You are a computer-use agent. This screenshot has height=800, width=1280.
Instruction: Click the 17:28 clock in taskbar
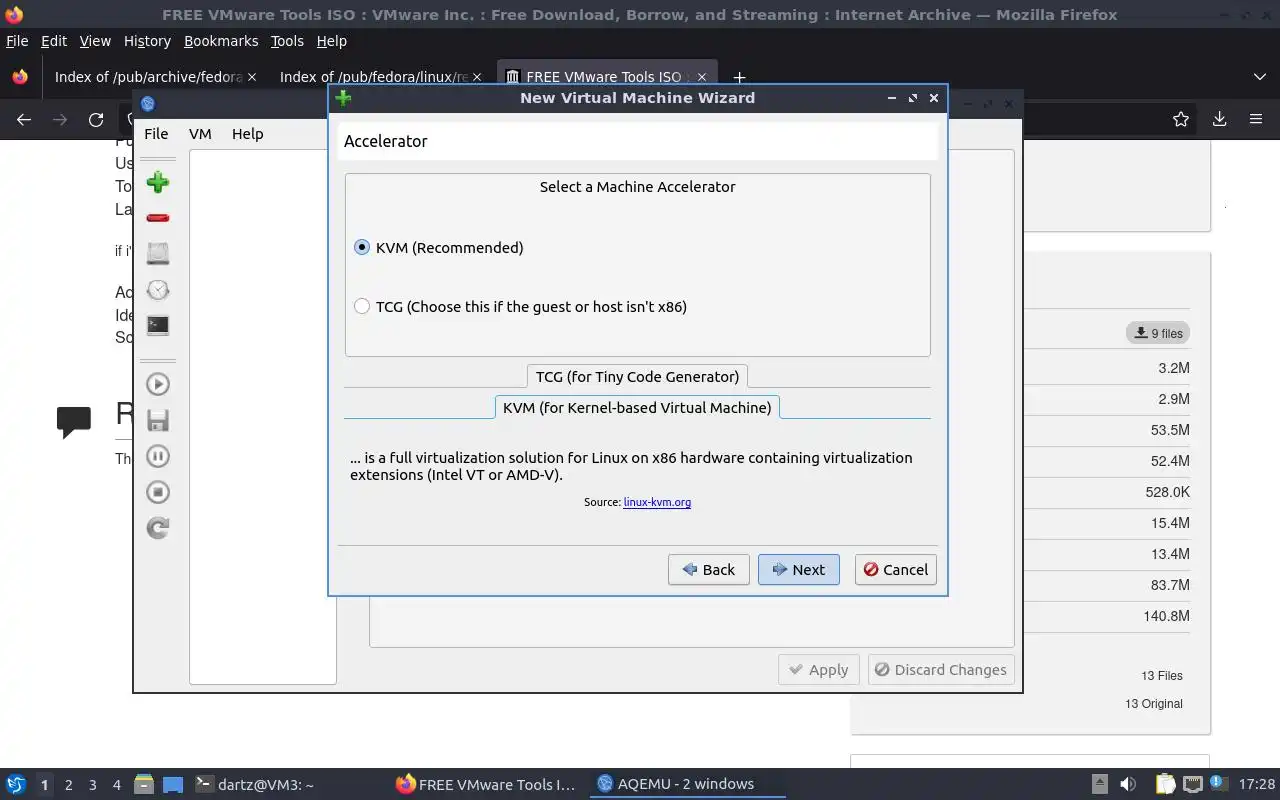point(1257,784)
